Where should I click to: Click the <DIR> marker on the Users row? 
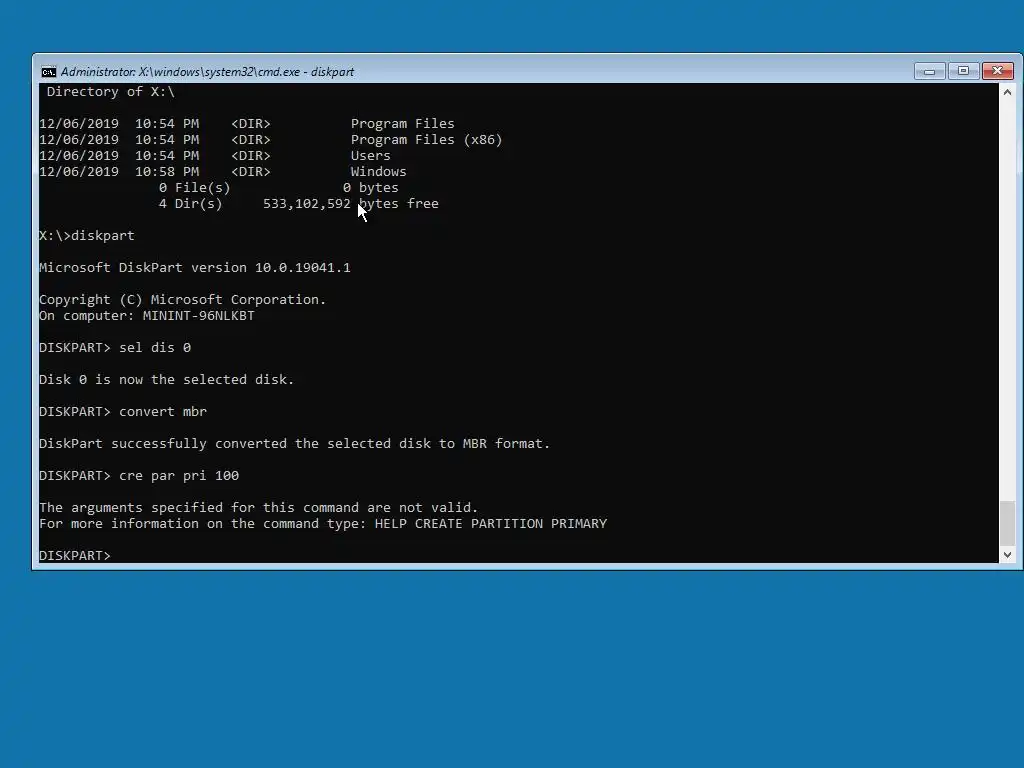coord(251,155)
